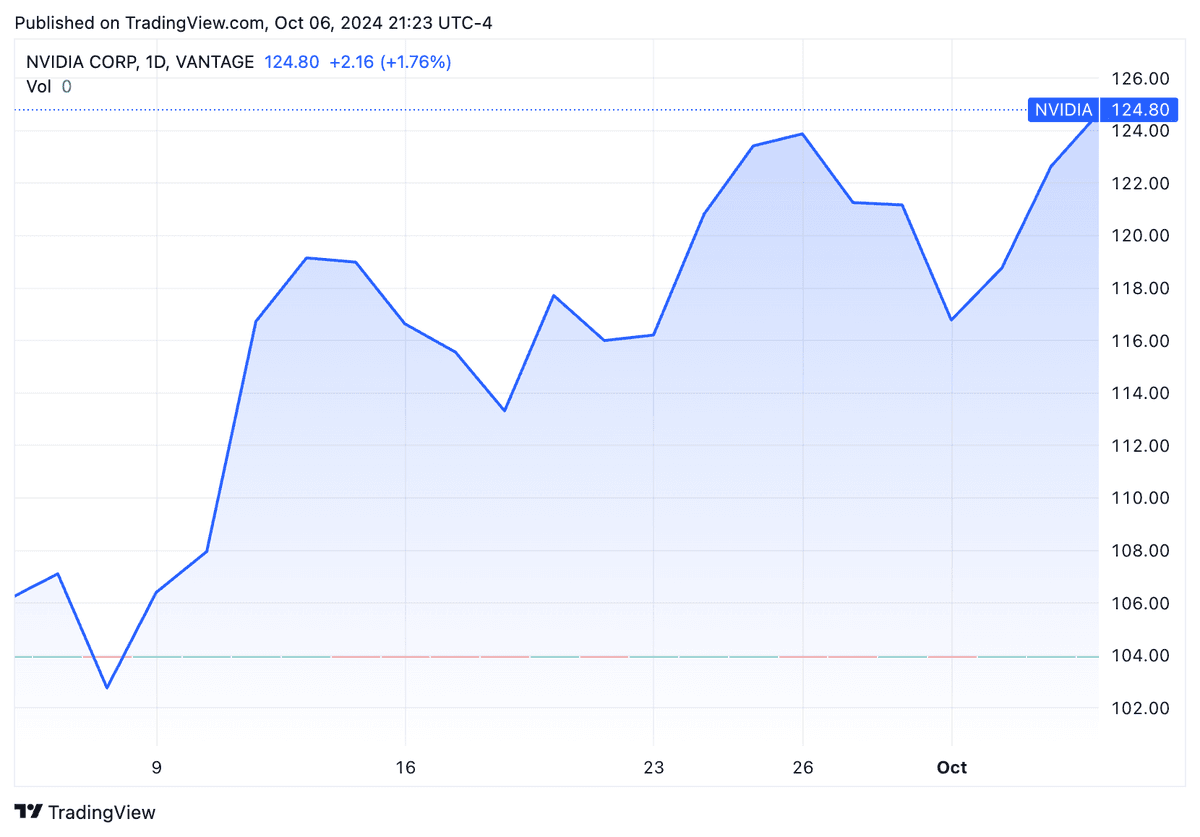Click the 122.00 price axis label
The height and width of the screenshot is (837, 1200).
coord(1141,184)
